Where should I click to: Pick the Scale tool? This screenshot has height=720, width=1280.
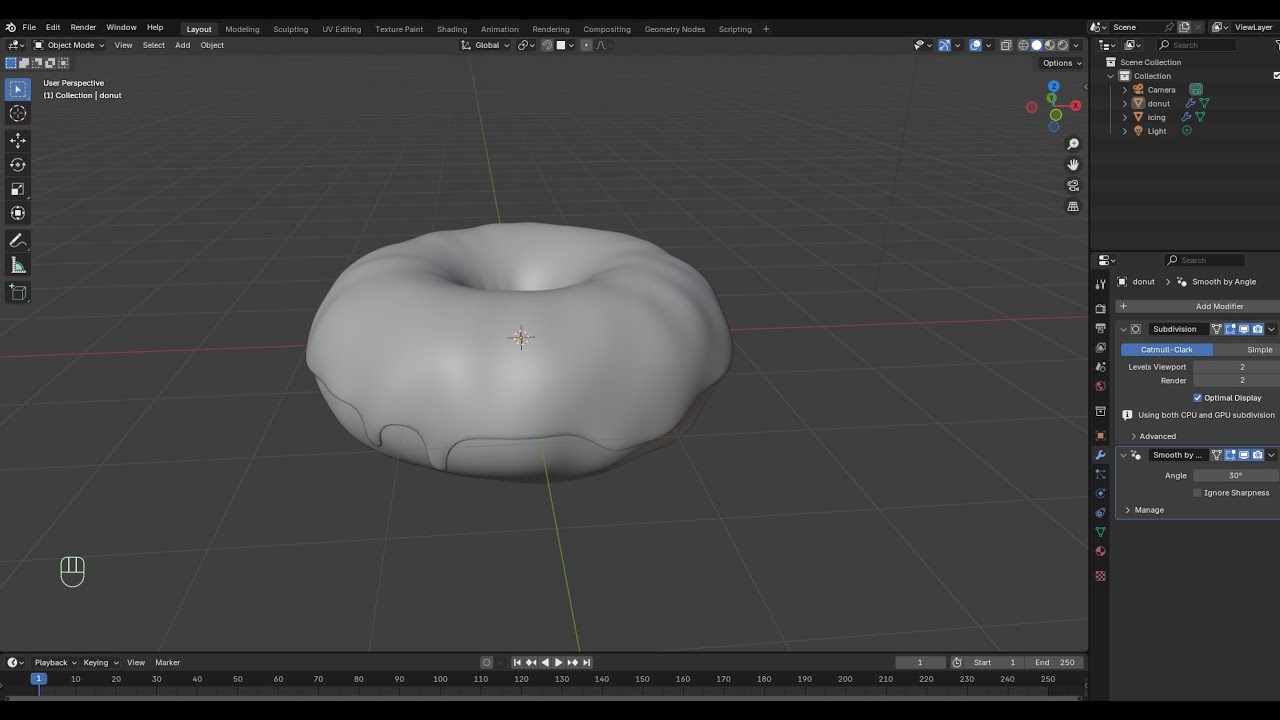(18, 189)
